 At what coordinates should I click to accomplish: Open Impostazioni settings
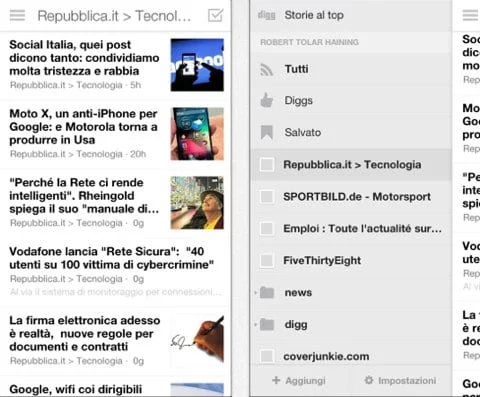pos(400,380)
